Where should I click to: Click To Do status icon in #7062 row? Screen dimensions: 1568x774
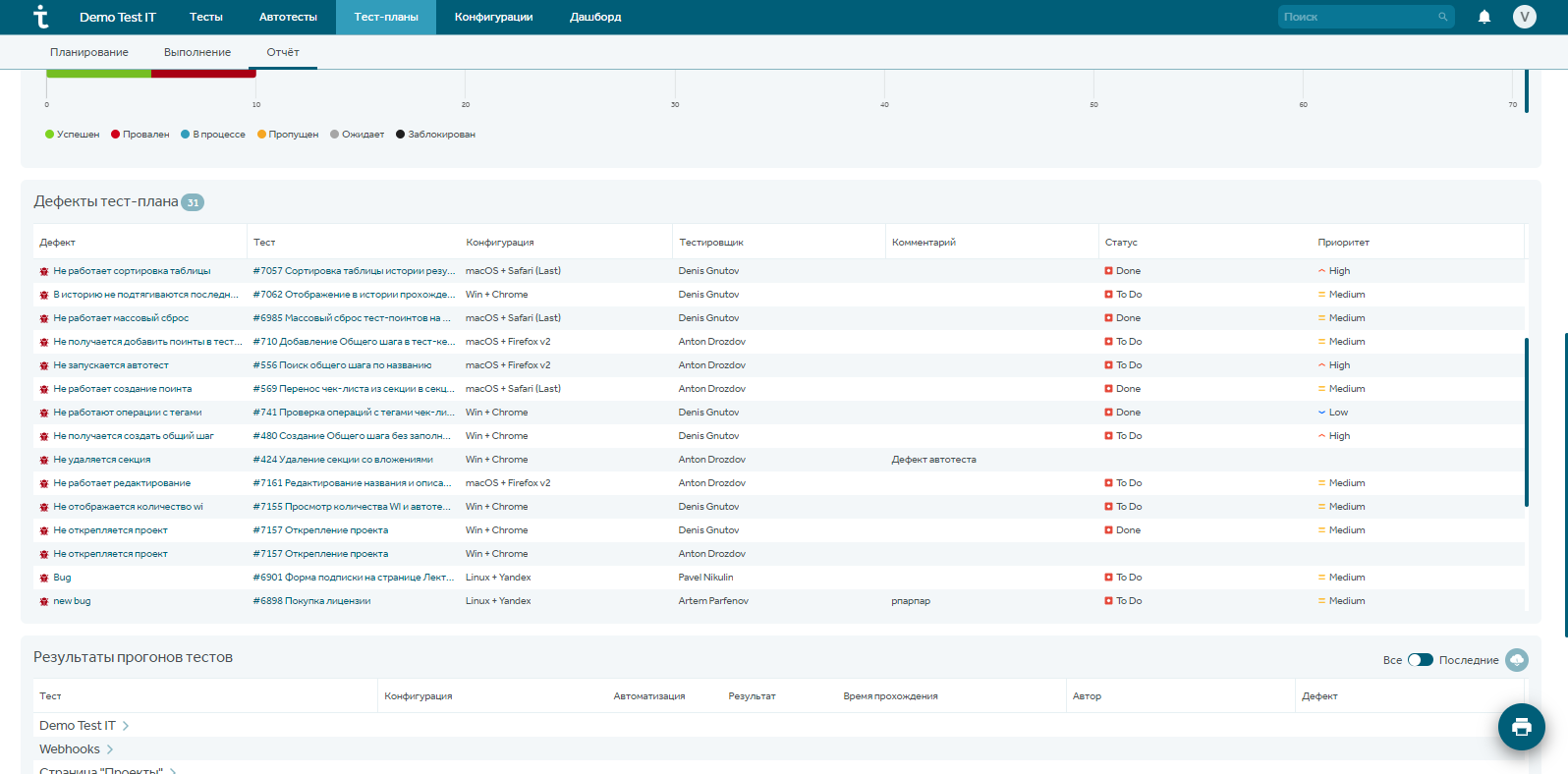(1108, 295)
